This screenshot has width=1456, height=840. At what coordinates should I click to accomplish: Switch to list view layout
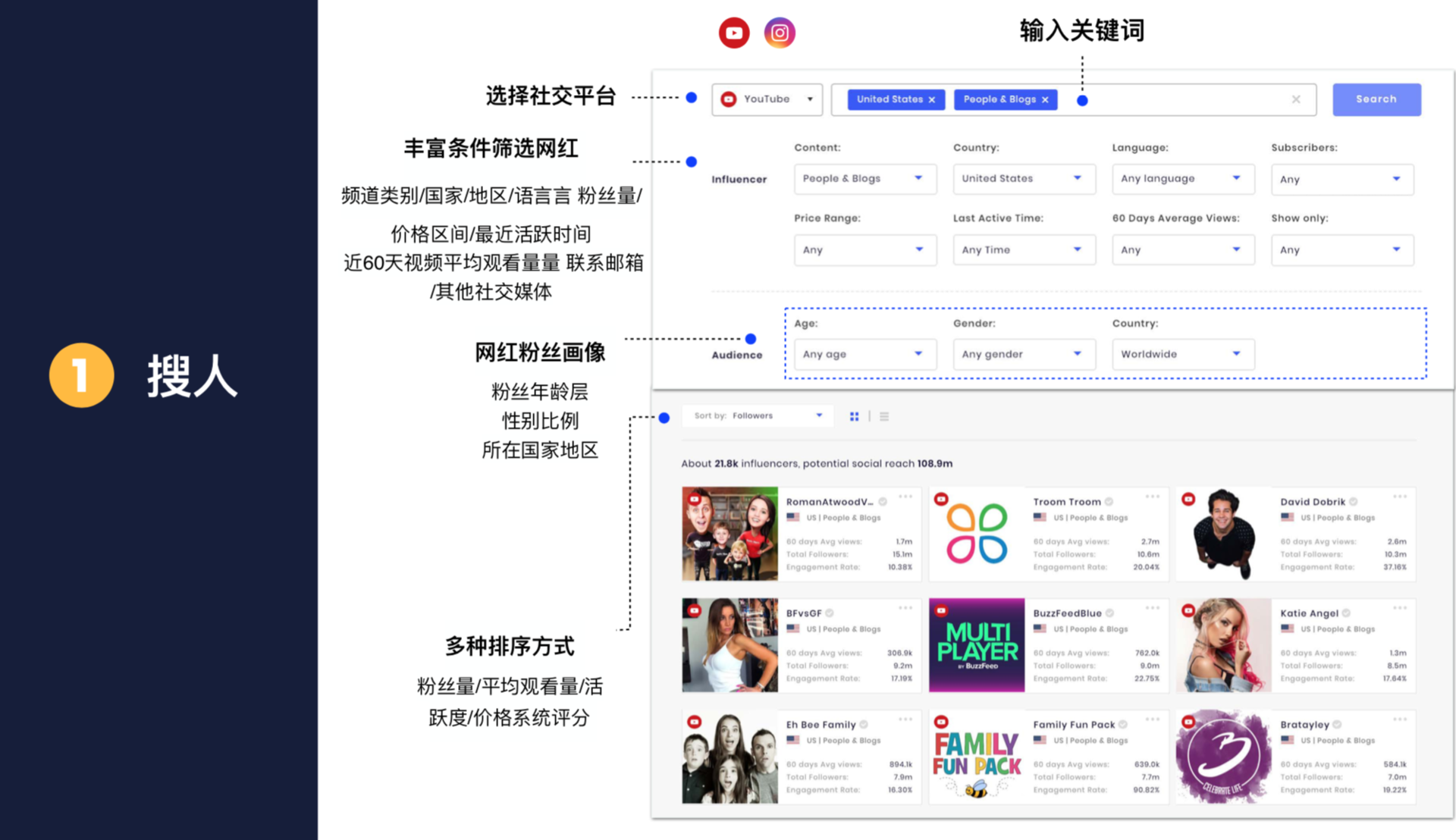click(884, 416)
